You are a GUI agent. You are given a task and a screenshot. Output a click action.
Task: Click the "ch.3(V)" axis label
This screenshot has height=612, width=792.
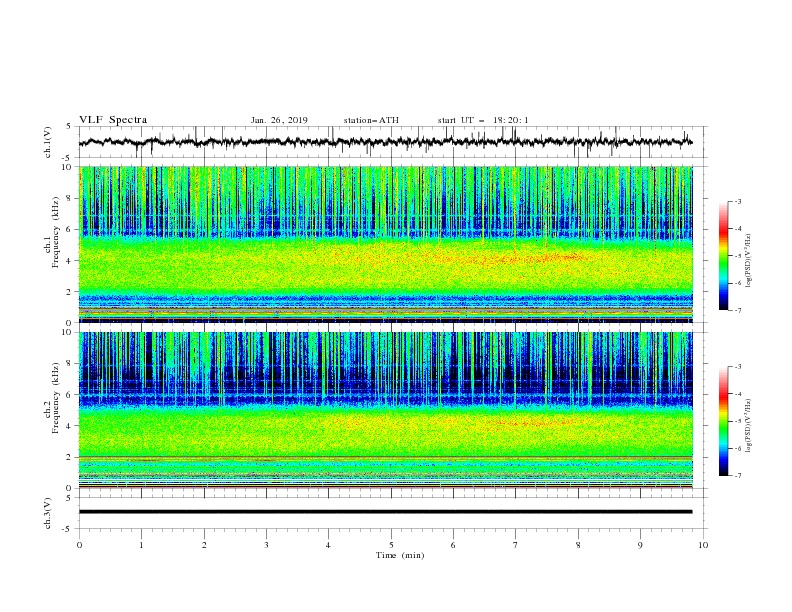[x=48, y=513]
